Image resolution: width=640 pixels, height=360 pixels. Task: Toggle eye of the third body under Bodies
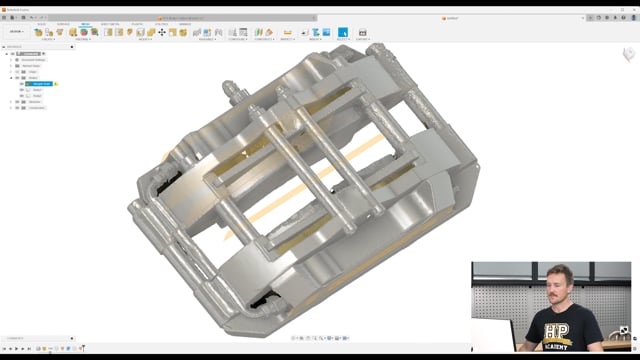click(22, 96)
